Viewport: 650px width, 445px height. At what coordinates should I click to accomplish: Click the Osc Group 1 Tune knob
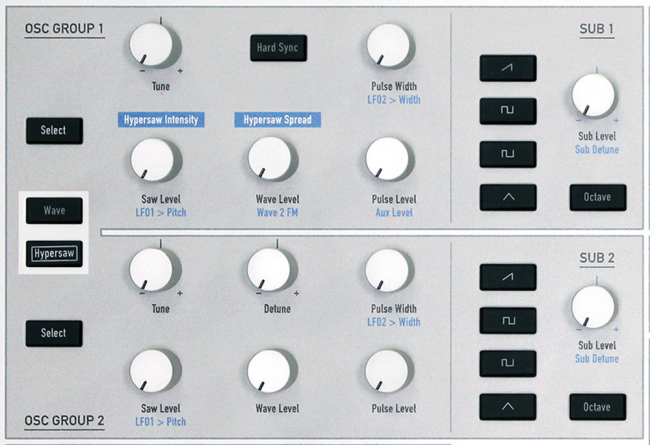tap(157, 43)
